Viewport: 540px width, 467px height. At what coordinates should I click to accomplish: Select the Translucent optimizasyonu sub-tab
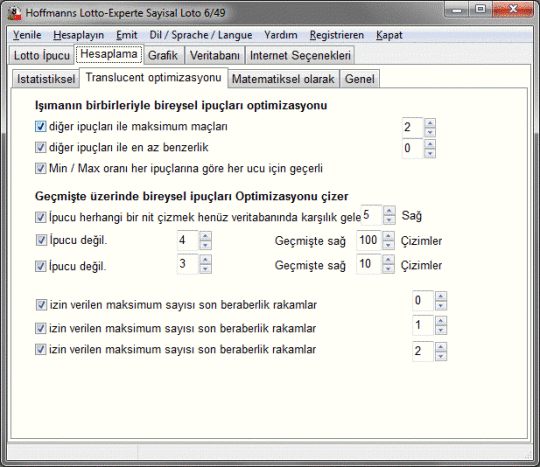click(153, 78)
